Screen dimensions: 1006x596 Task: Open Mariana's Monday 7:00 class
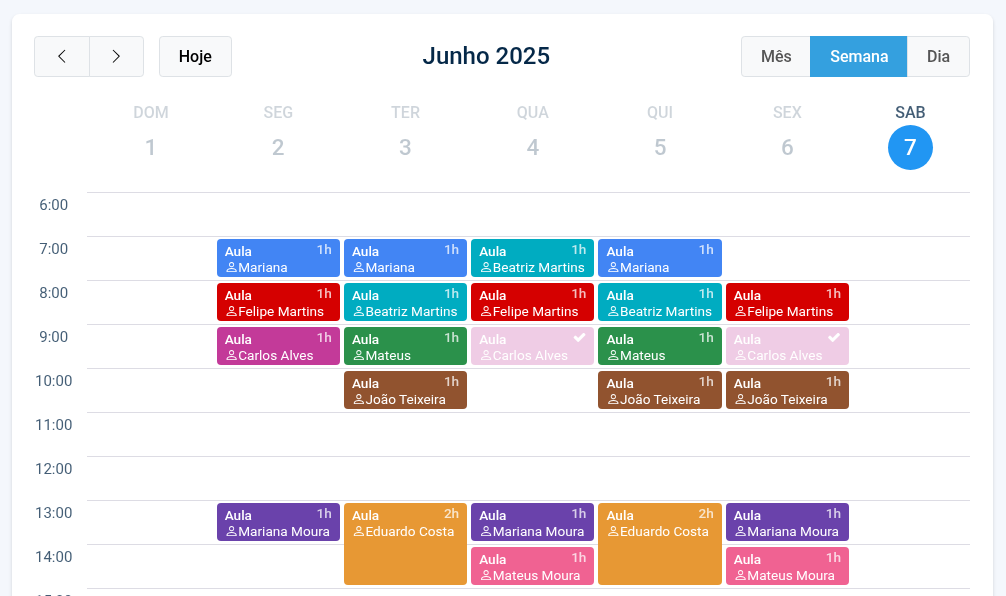[x=278, y=258]
